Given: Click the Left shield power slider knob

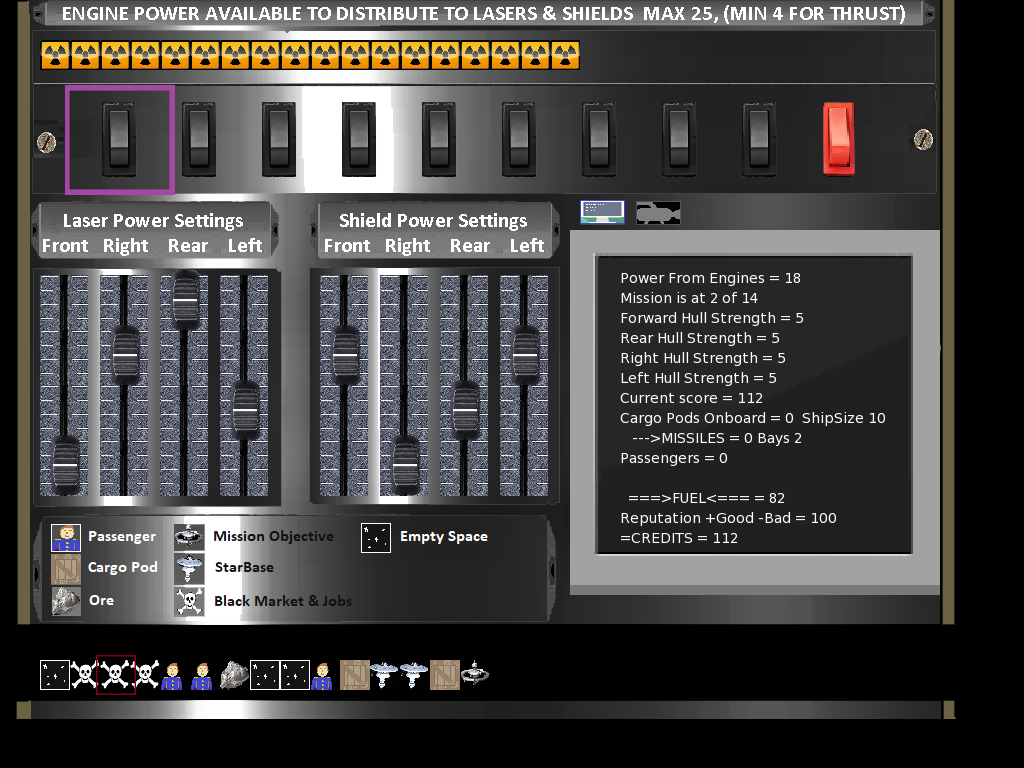Looking at the screenshot, I should pyautogui.click(x=525, y=353).
